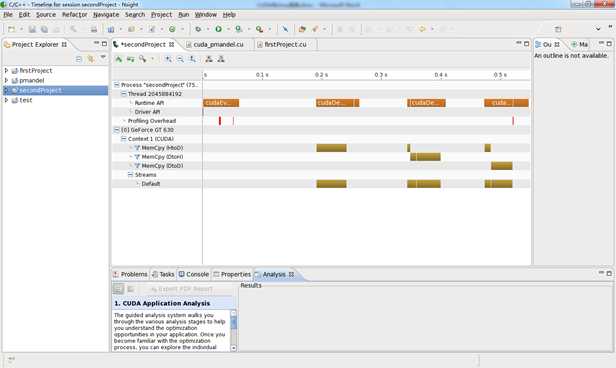
Task: Click the green Run button in toolbar
Action: click(218, 29)
